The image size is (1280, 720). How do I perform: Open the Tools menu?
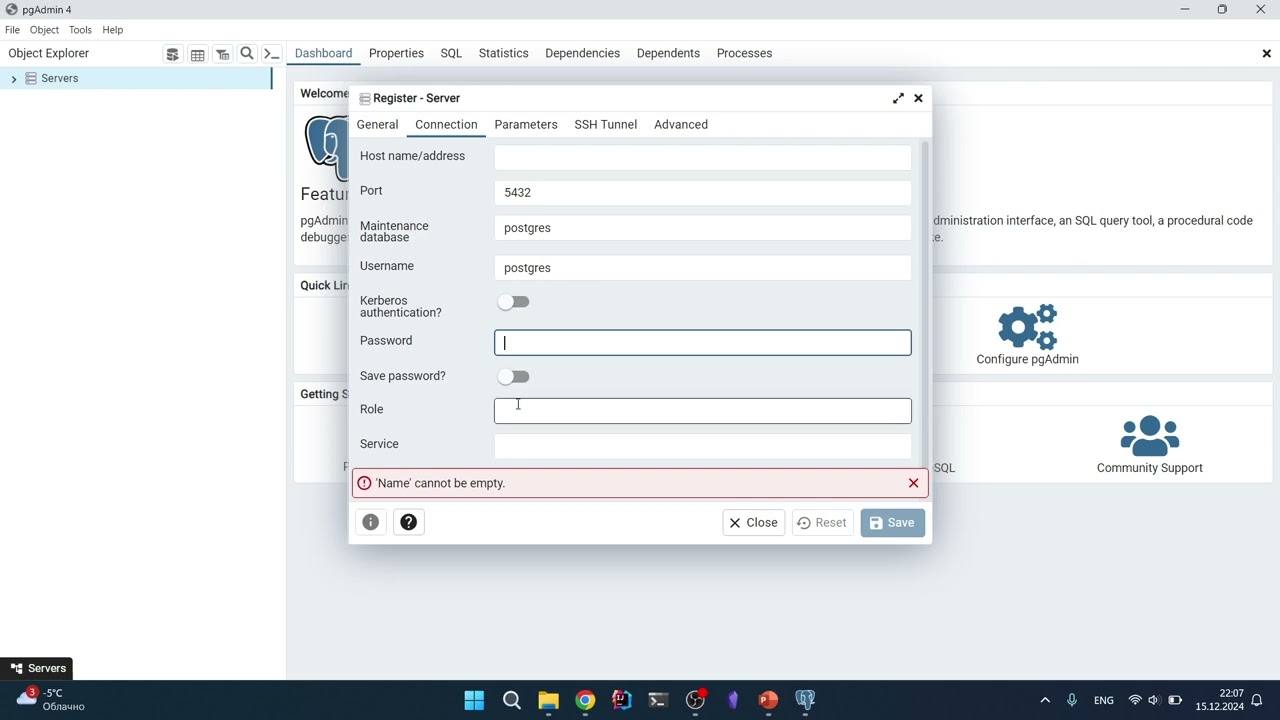pyautogui.click(x=80, y=30)
